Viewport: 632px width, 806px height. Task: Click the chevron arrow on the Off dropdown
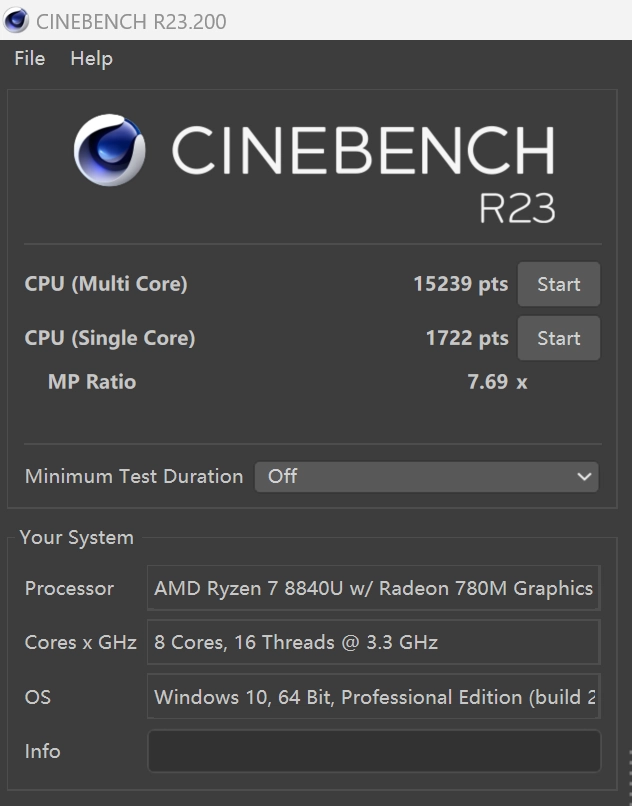tap(584, 477)
